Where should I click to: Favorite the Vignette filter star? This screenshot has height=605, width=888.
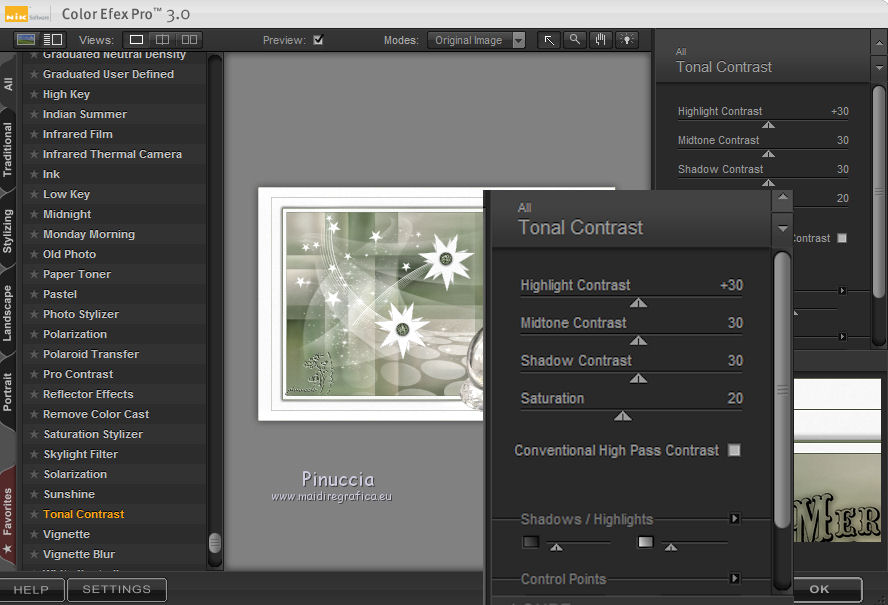click(x=34, y=534)
